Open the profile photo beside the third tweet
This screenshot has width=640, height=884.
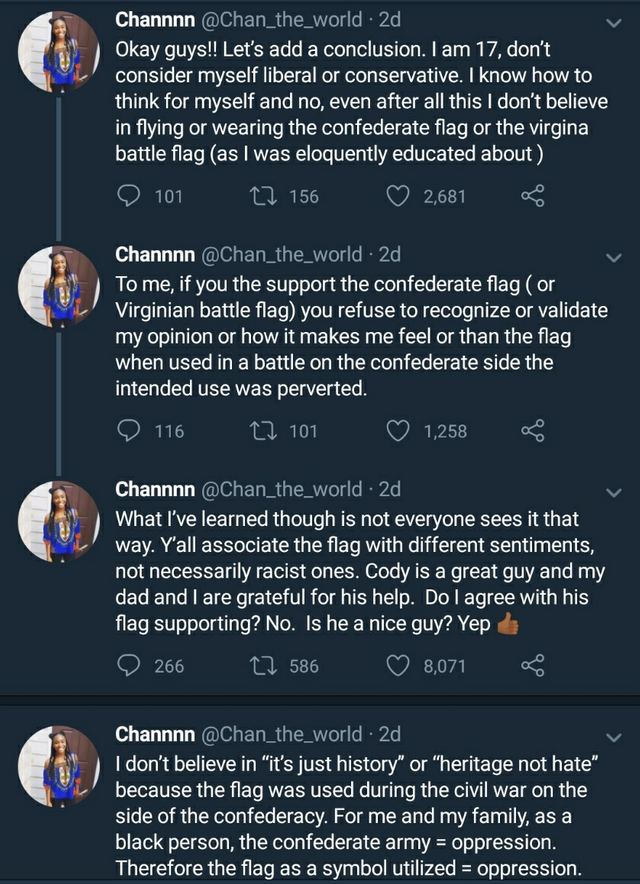59,520
